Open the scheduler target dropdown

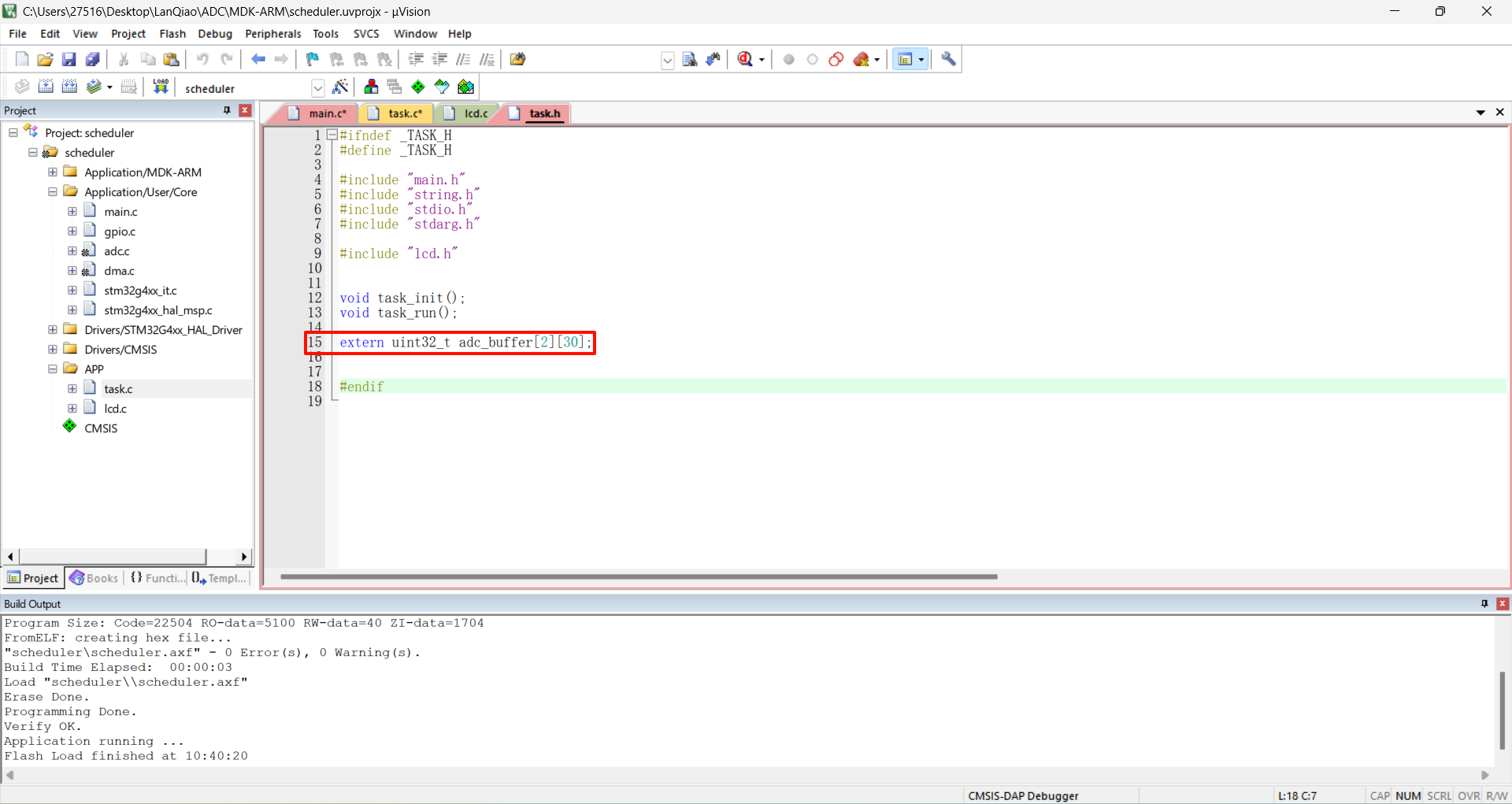click(x=318, y=87)
